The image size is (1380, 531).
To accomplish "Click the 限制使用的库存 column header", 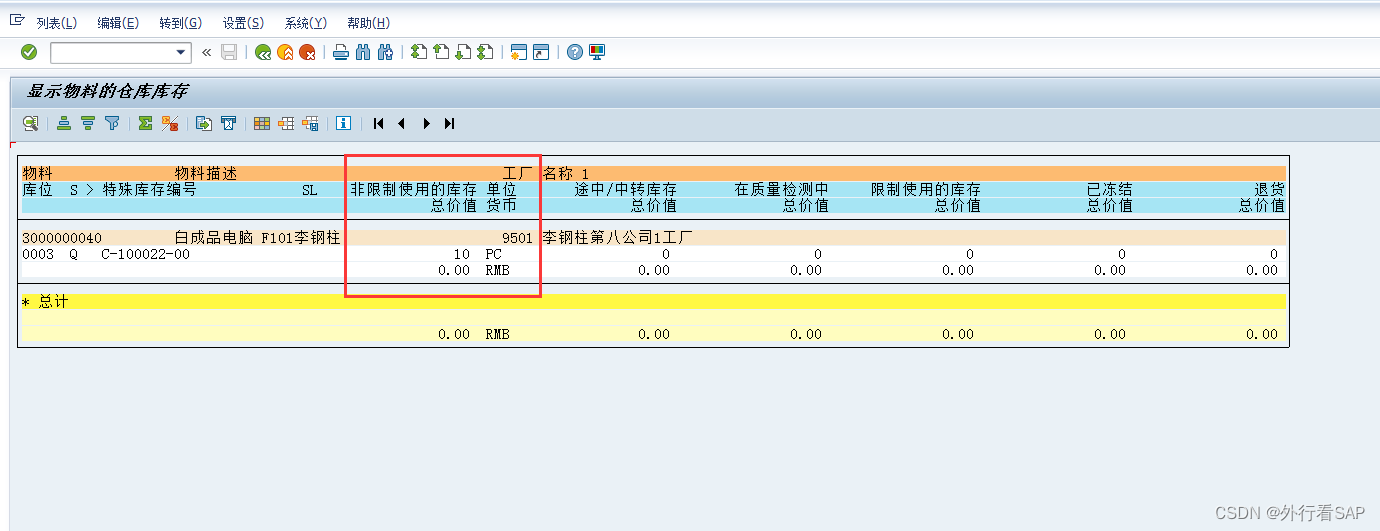I will pyautogui.click(x=926, y=189).
